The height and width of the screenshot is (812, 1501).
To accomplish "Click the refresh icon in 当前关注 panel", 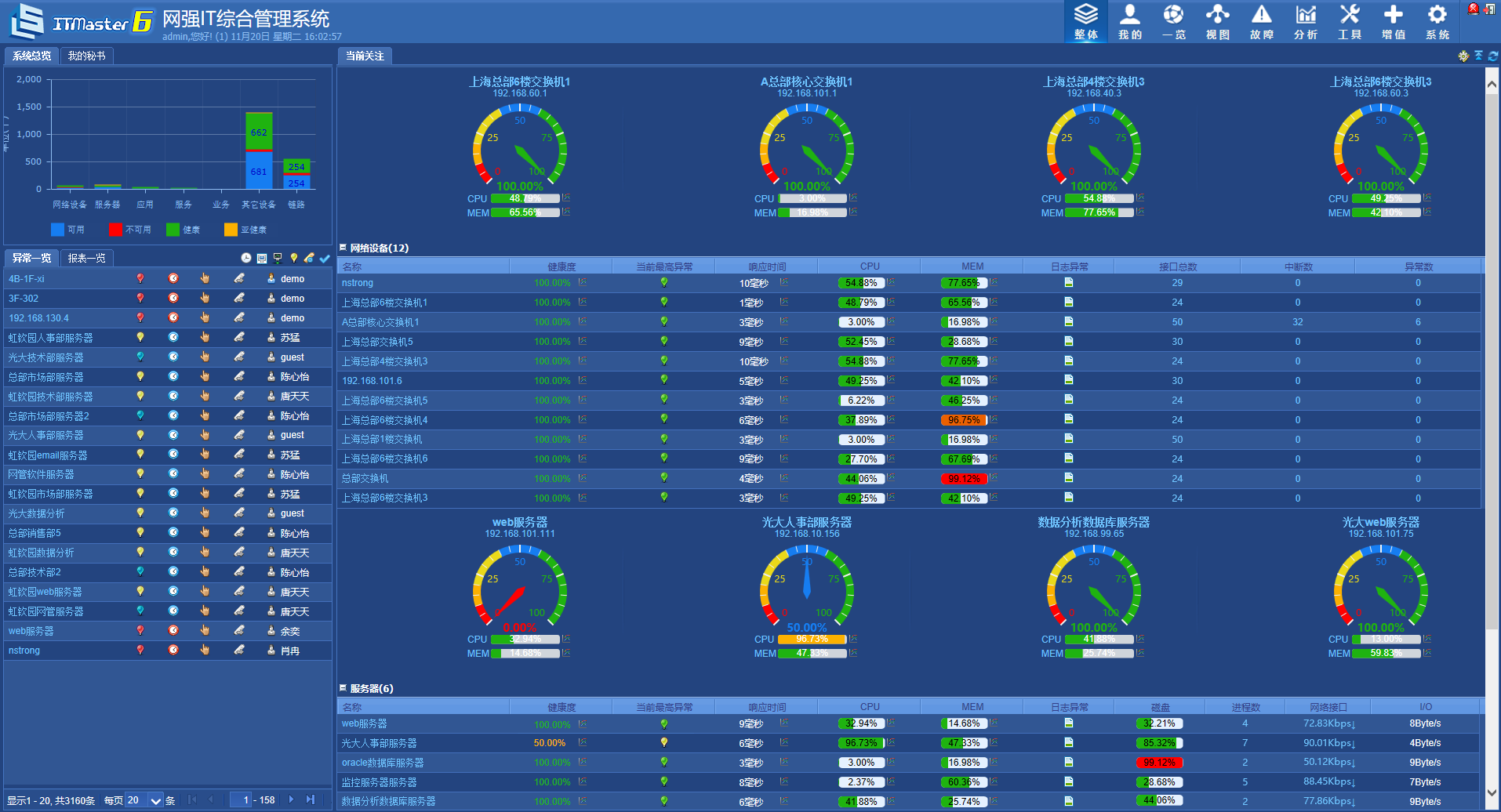I will point(1492,56).
